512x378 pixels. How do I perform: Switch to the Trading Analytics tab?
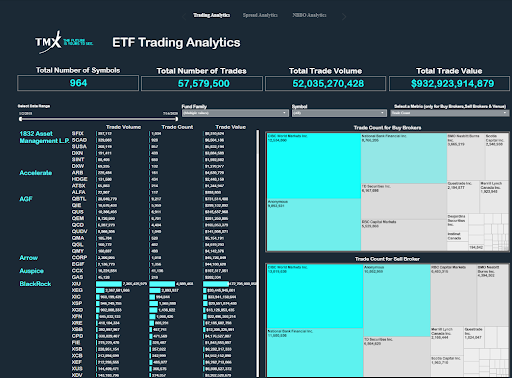coord(211,15)
